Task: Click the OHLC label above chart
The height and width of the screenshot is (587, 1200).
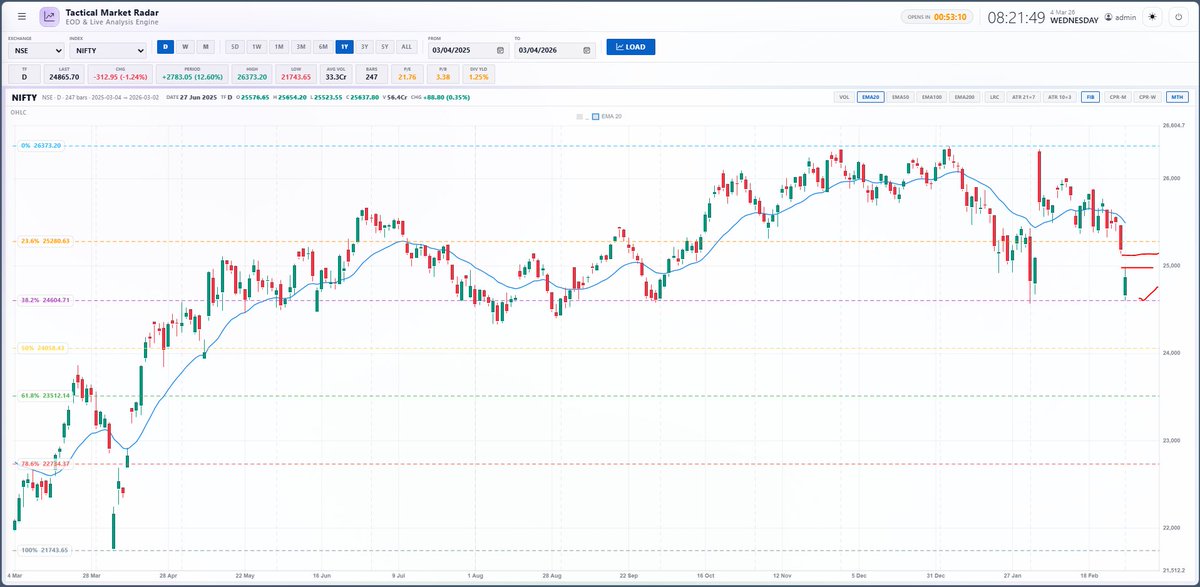Action: tap(18, 113)
